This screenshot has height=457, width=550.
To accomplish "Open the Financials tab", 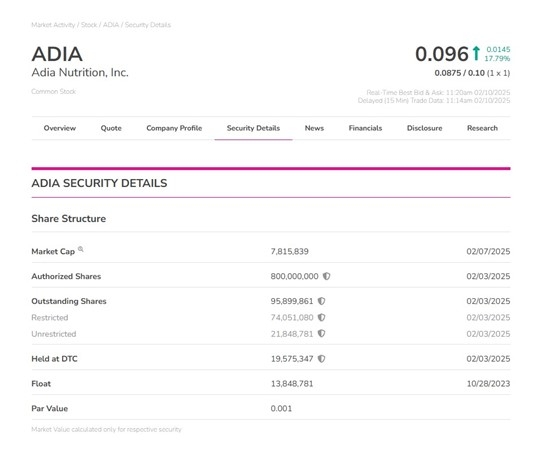I will pos(365,128).
